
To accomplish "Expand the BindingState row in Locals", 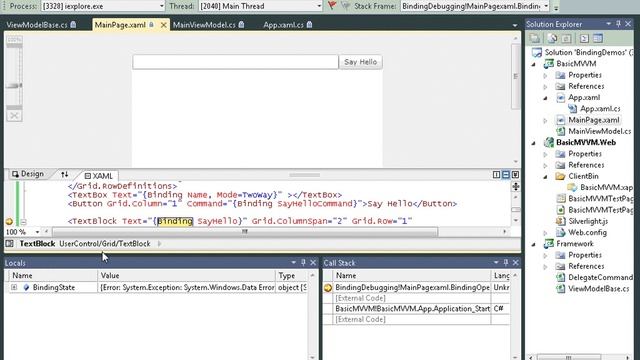I will 14,287.
